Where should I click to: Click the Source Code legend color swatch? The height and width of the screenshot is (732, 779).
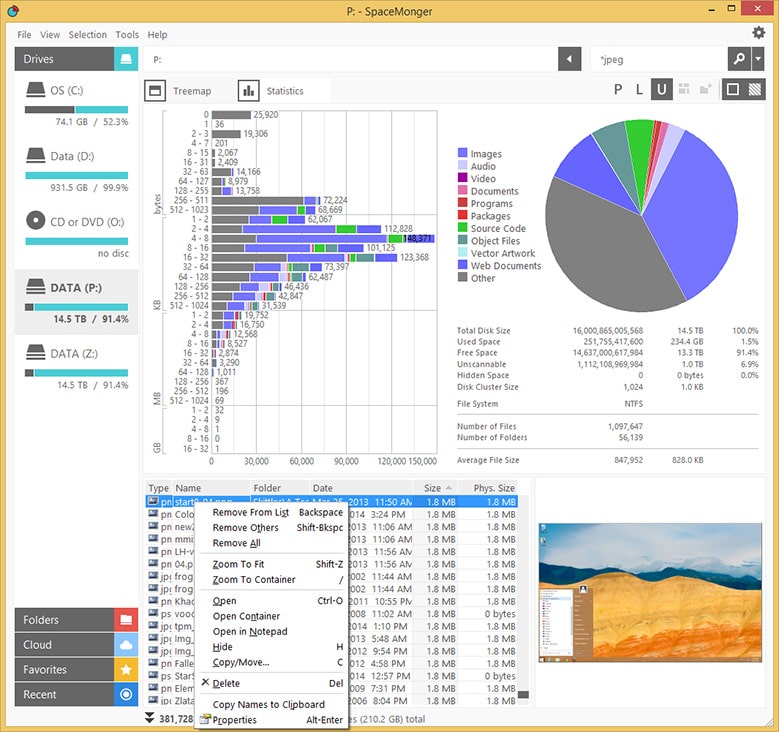pos(463,228)
